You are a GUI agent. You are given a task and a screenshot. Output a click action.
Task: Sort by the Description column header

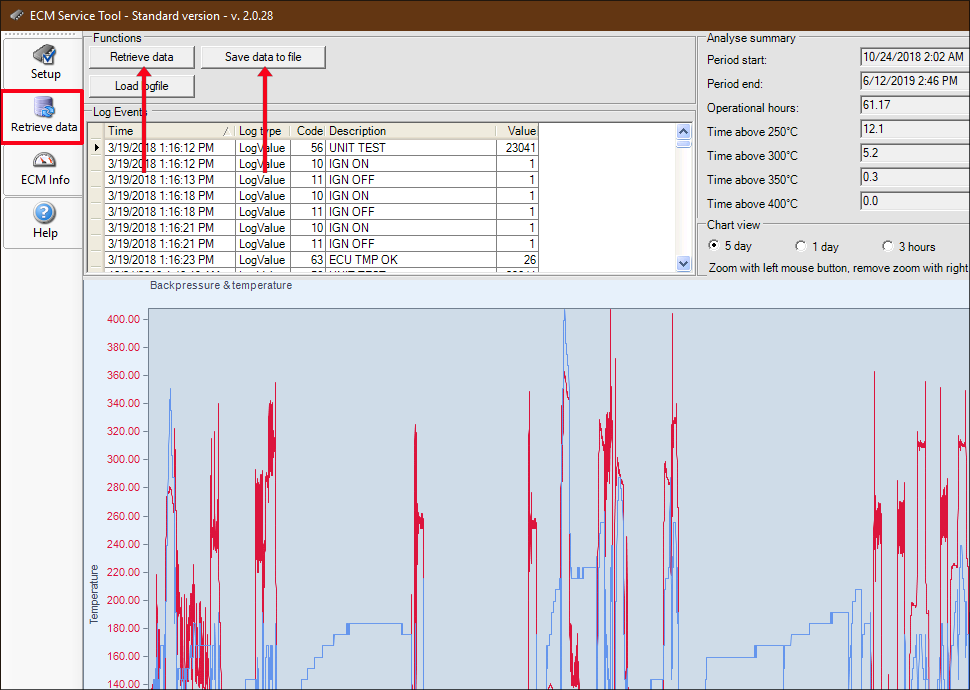411,131
